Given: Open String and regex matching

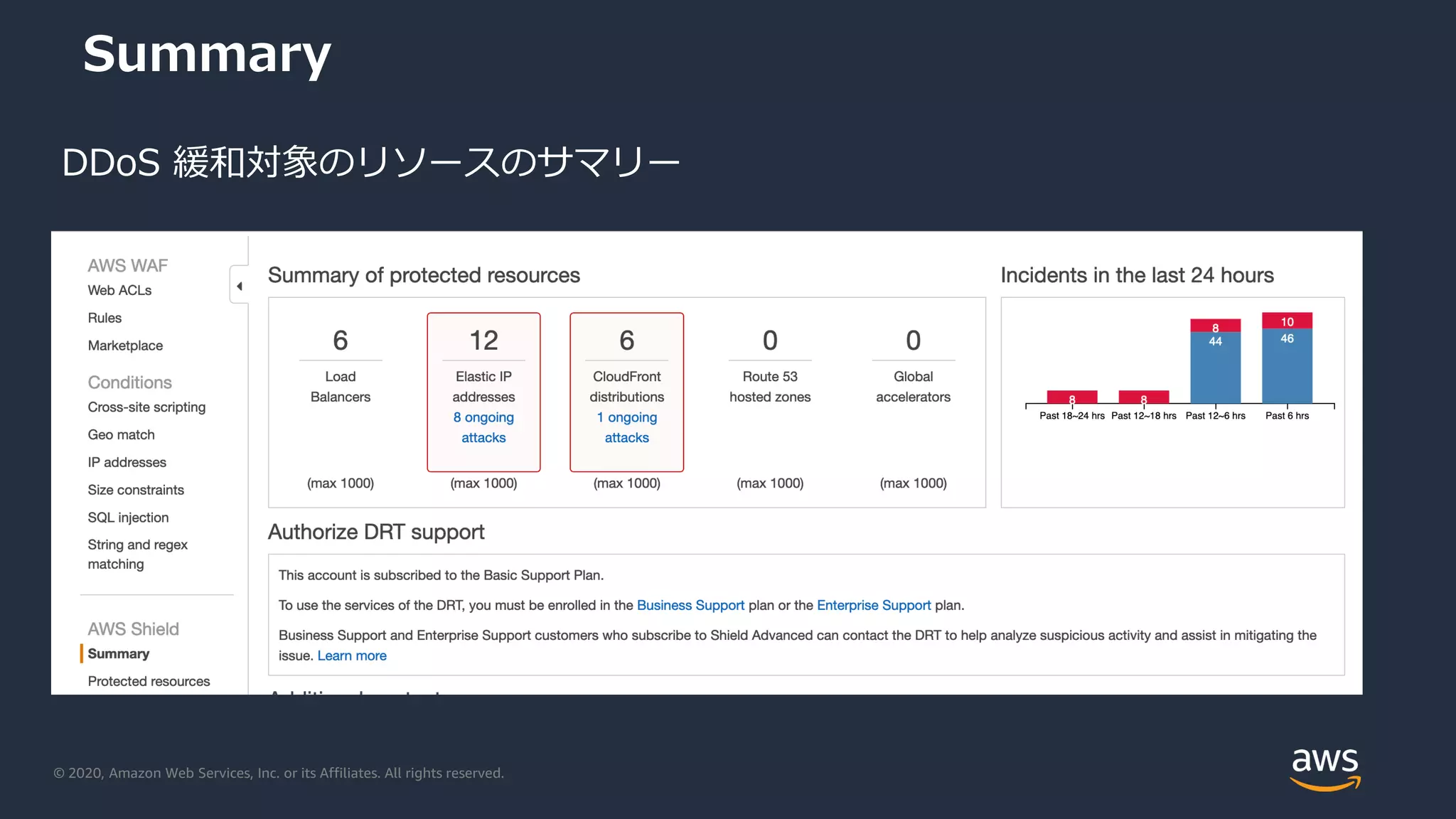Looking at the screenshot, I should (x=137, y=554).
